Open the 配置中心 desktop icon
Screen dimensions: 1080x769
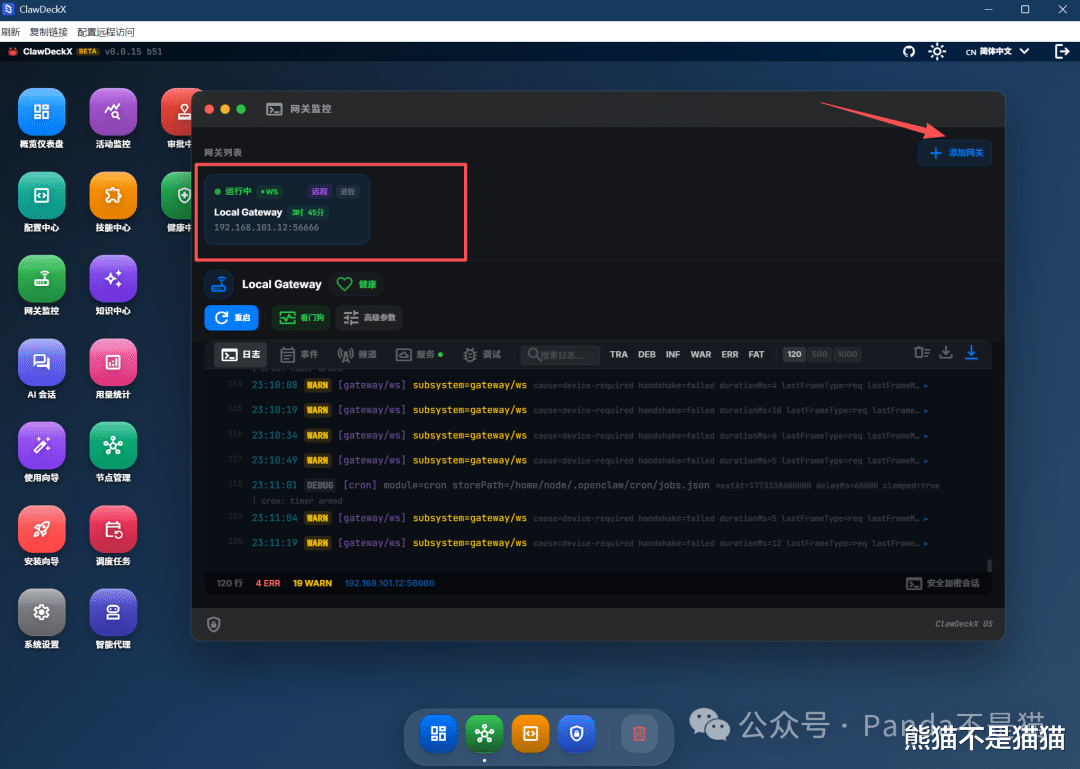(x=41, y=196)
